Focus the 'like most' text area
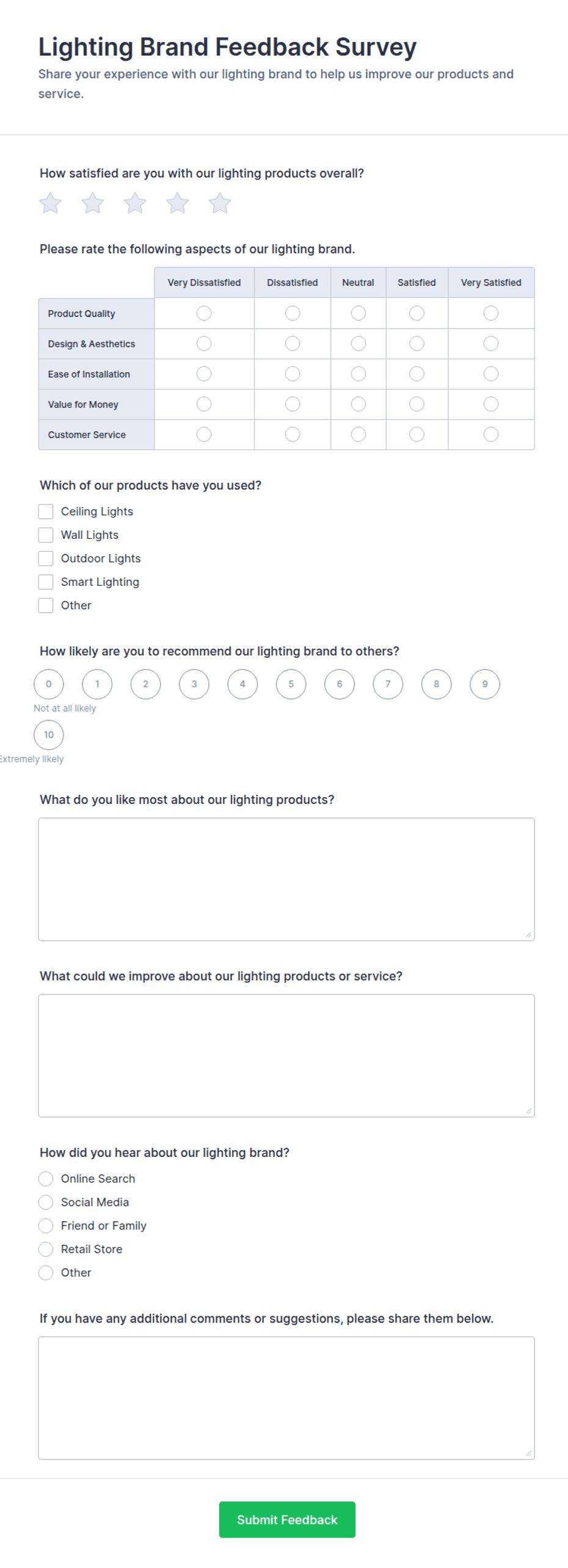 [x=286, y=879]
